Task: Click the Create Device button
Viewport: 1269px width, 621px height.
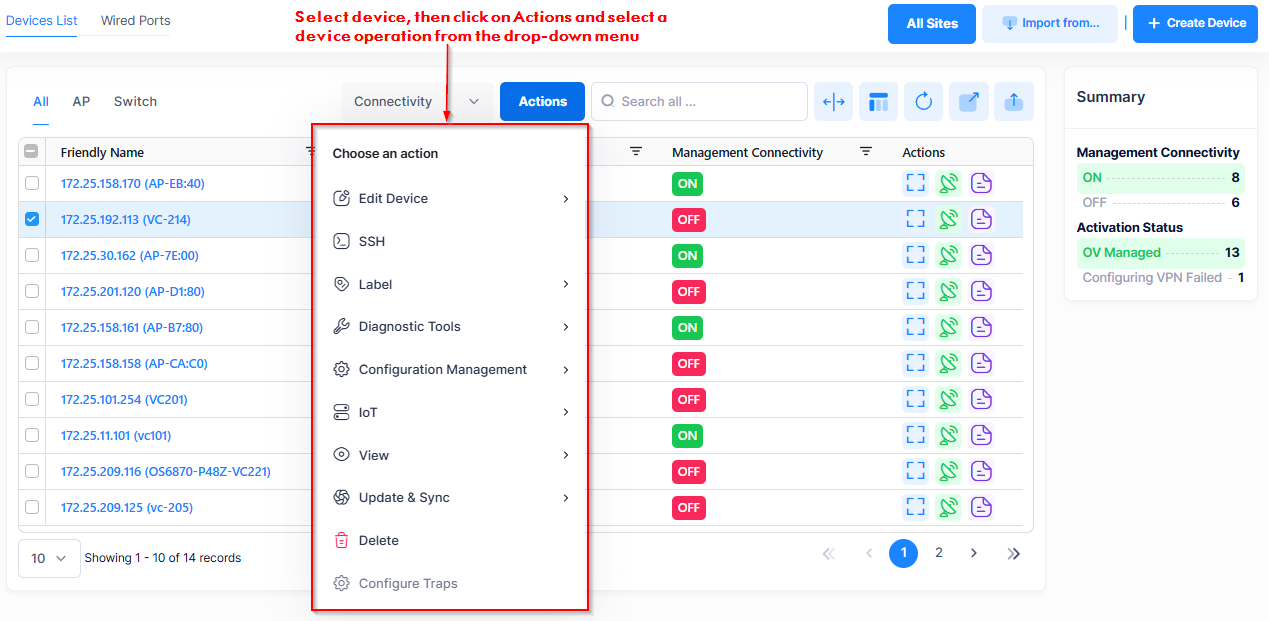Action: [x=1194, y=23]
